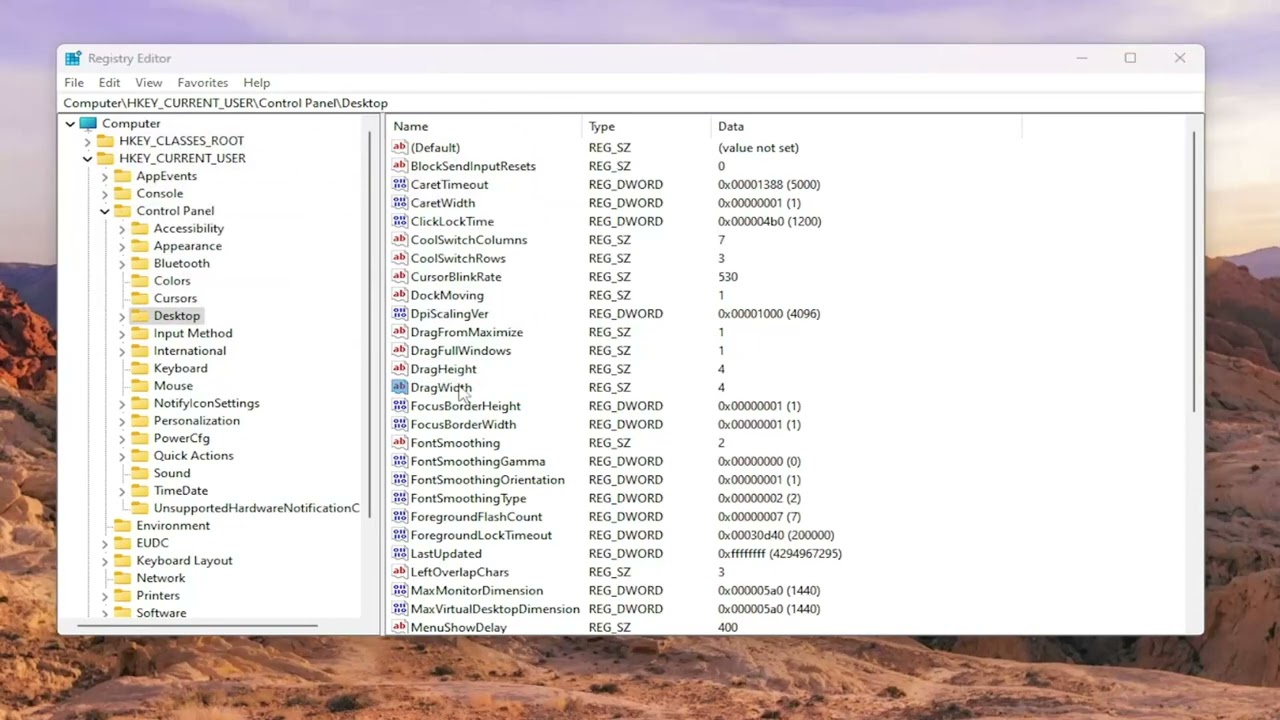Click the DWORD icon beside CaretTimeout
This screenshot has height=720, width=1280.
(400, 184)
